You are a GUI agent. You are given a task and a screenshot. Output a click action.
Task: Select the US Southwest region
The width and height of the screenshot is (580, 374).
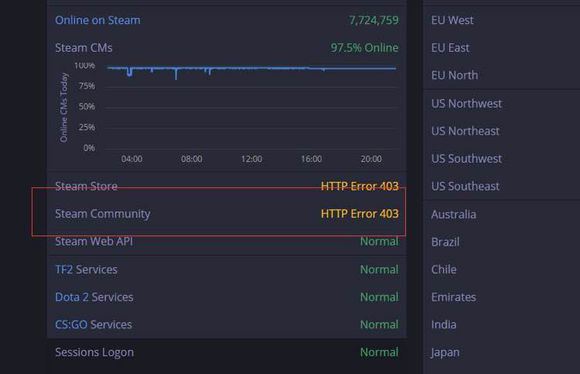click(466, 159)
